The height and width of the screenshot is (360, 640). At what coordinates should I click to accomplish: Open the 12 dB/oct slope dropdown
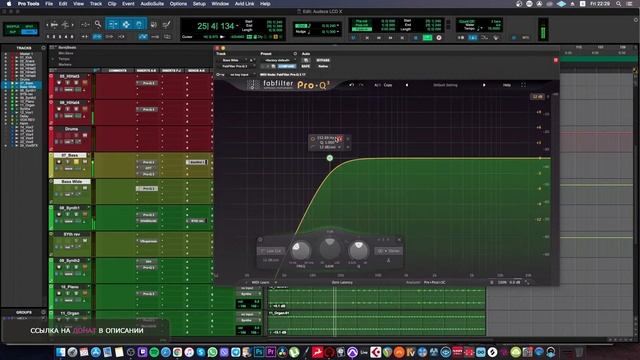click(271, 260)
